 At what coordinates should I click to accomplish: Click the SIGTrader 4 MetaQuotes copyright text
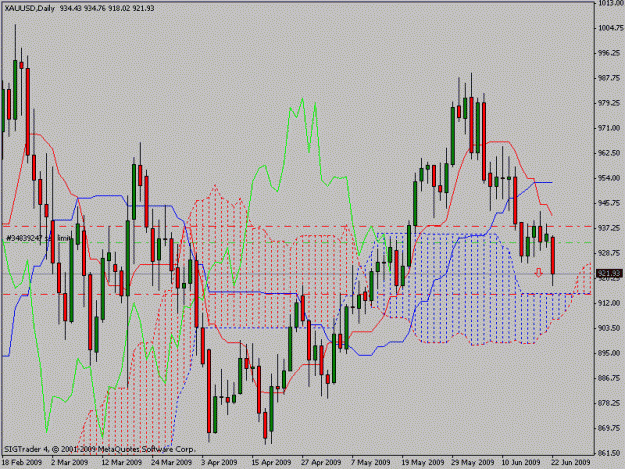pos(99,449)
